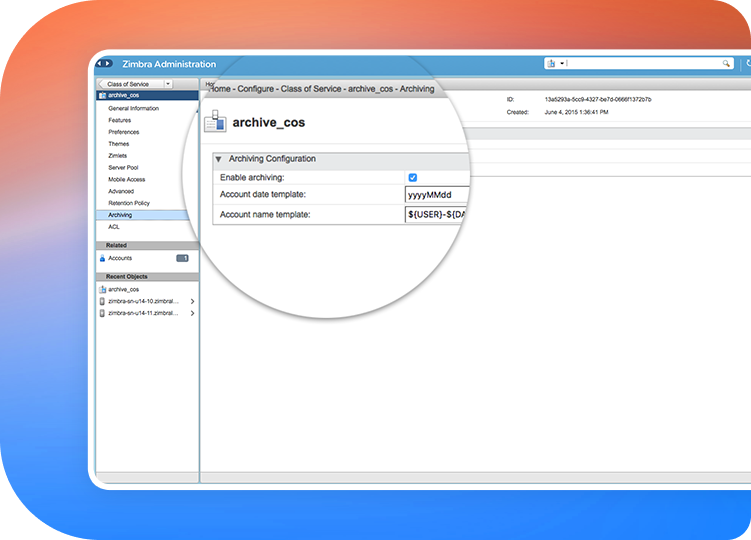Open the Mobile Access section
The width and height of the screenshot is (751, 540).
click(126, 180)
